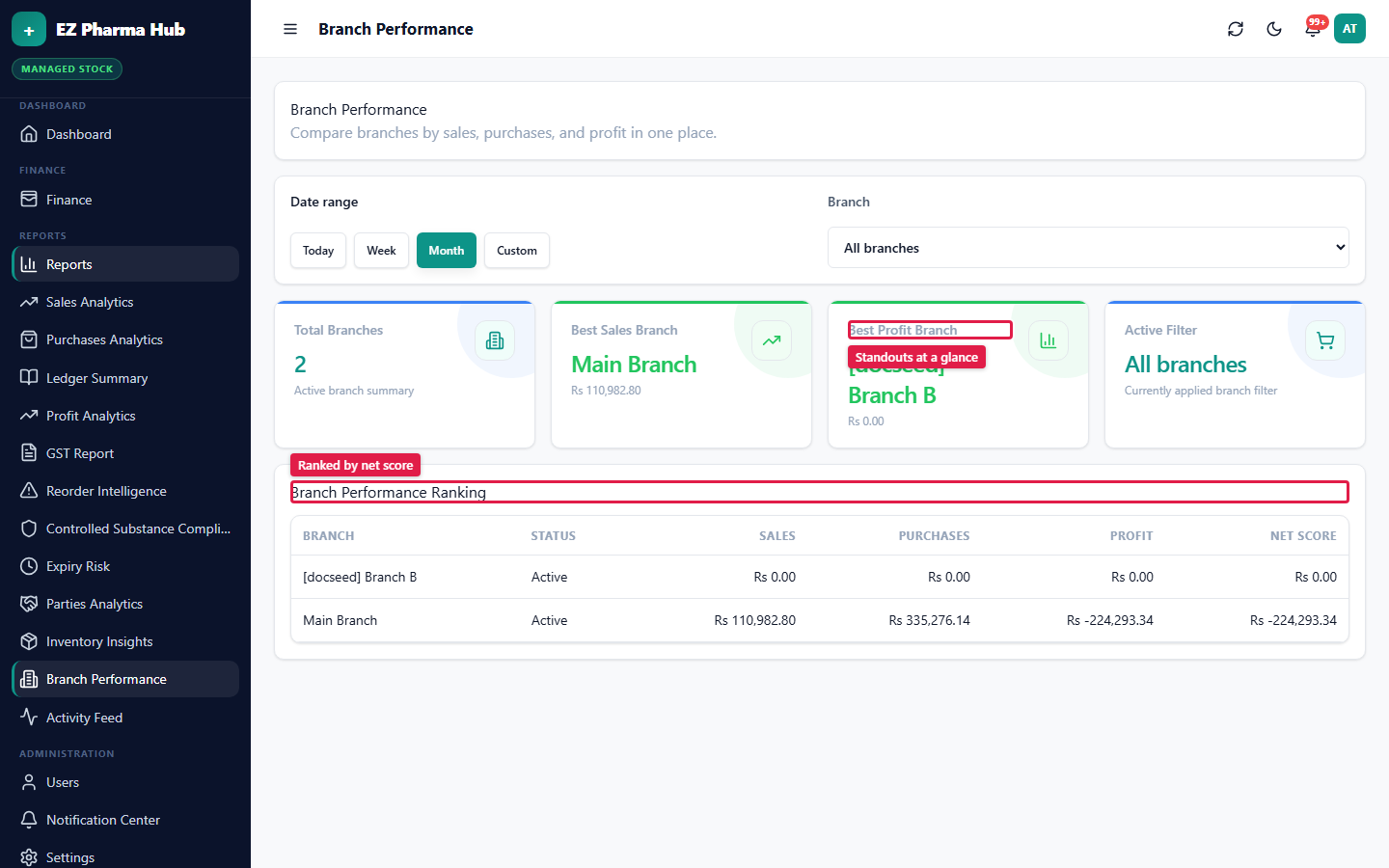This screenshot has width=1389, height=868.
Task: Click the Dashboard home icon
Action: tap(29, 134)
